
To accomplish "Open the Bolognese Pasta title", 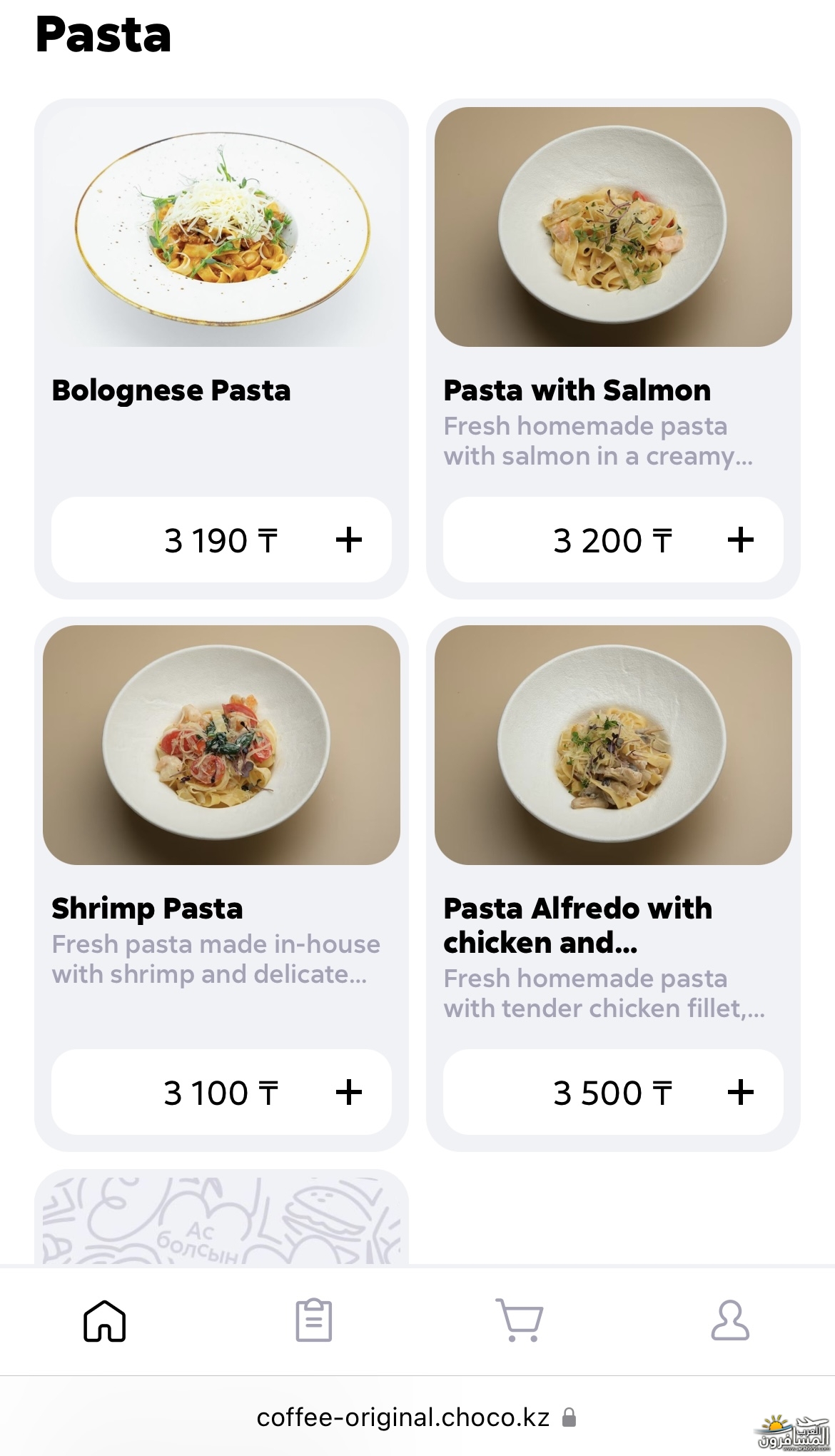I will 171,390.
